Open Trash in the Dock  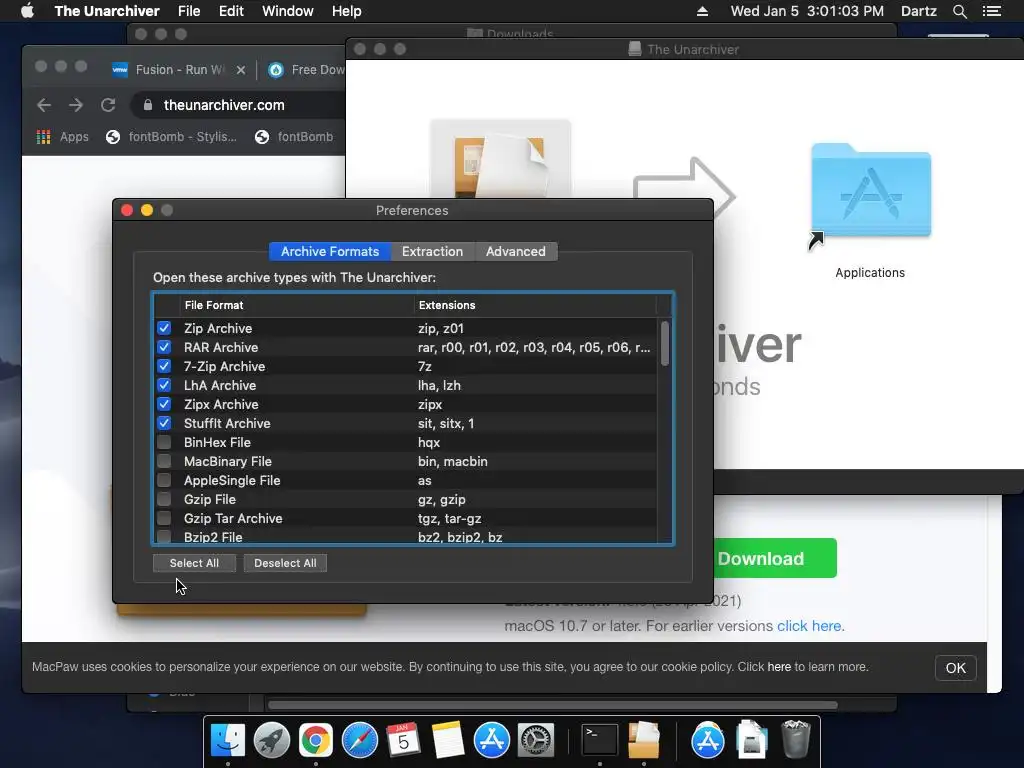(795, 739)
